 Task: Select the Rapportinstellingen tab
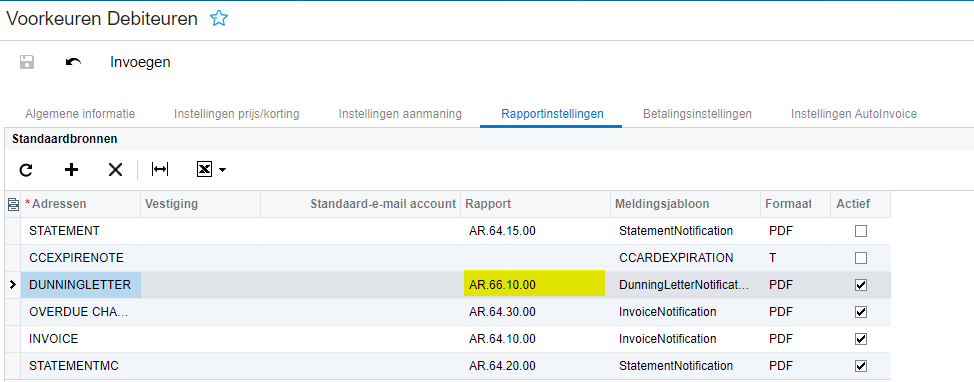click(552, 114)
